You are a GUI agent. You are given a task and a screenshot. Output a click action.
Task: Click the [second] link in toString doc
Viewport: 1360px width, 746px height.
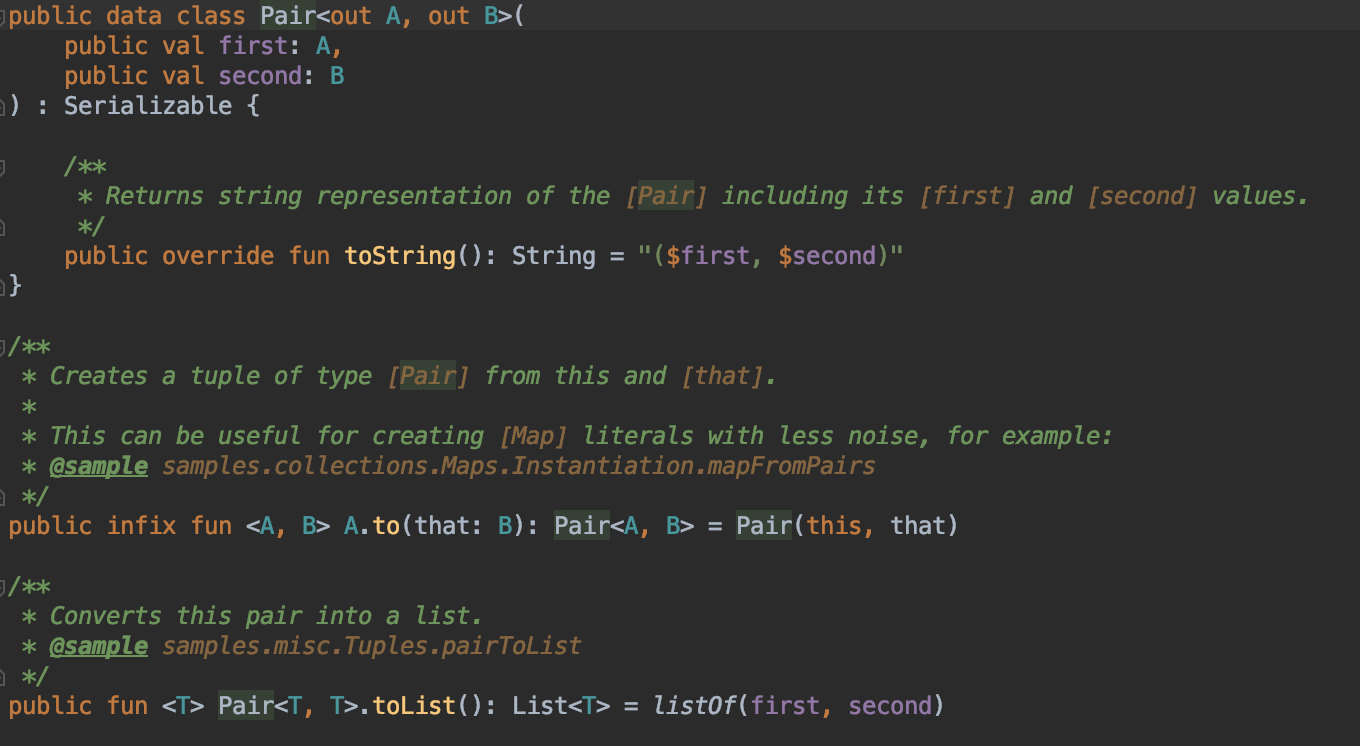pos(1140,196)
